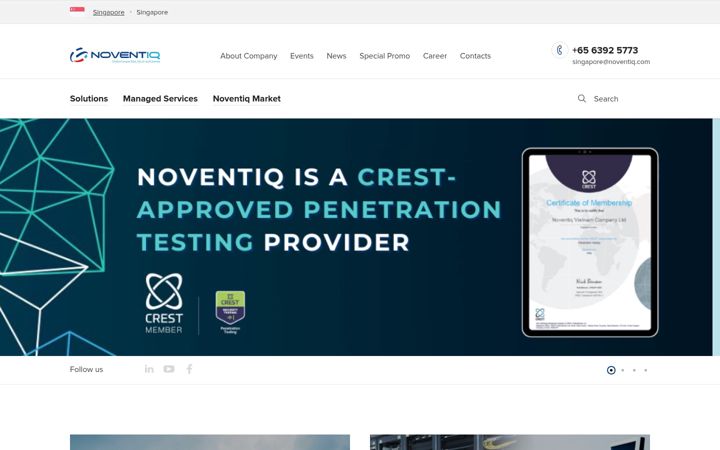Viewport: 720px width, 450px height.
Task: Open the News page
Action: pyautogui.click(x=336, y=56)
